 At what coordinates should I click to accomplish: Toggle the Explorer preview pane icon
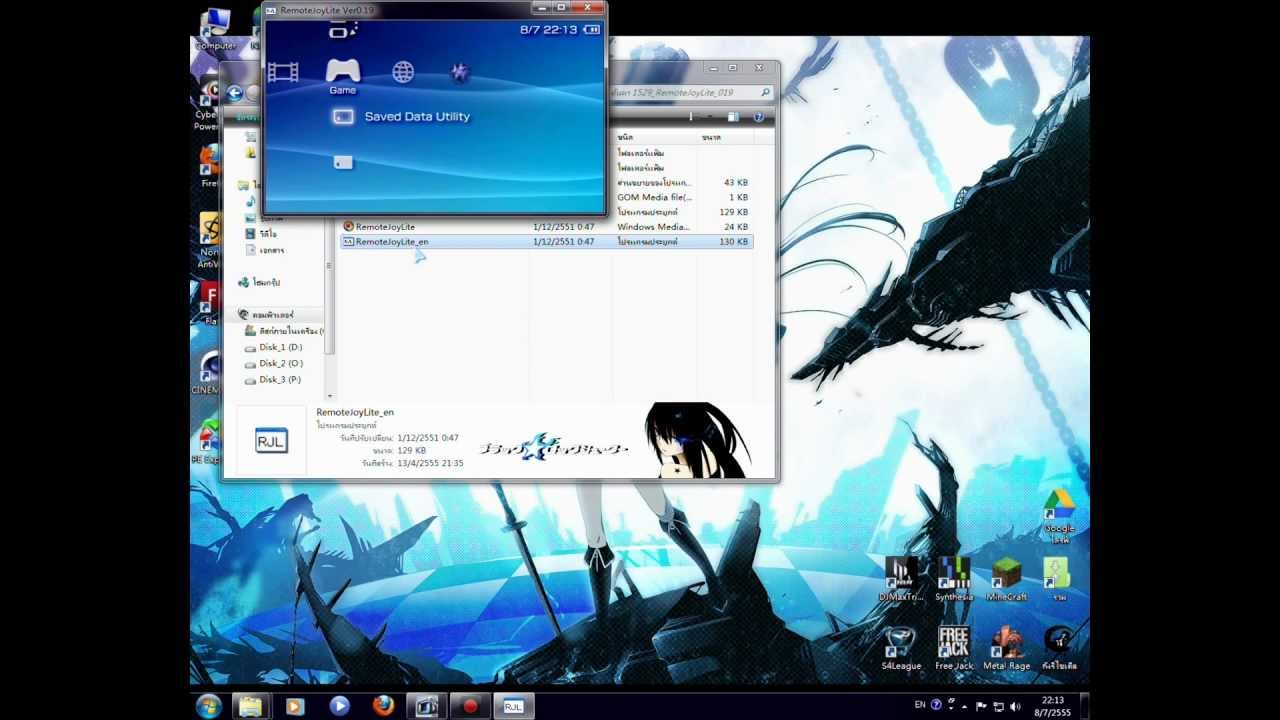tap(733, 117)
